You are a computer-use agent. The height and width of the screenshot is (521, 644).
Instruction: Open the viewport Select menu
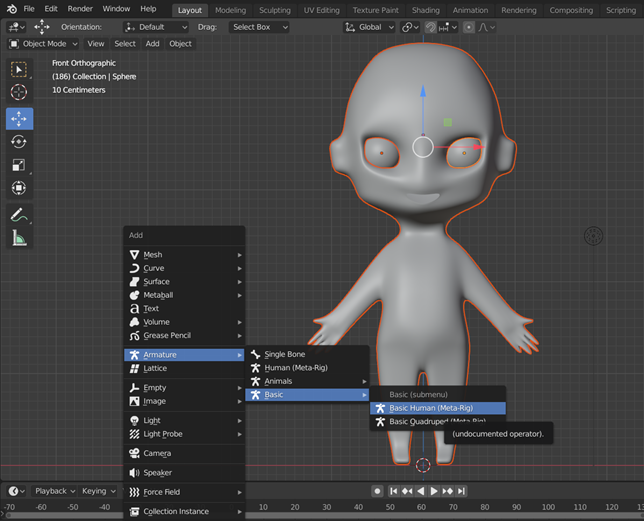125,44
